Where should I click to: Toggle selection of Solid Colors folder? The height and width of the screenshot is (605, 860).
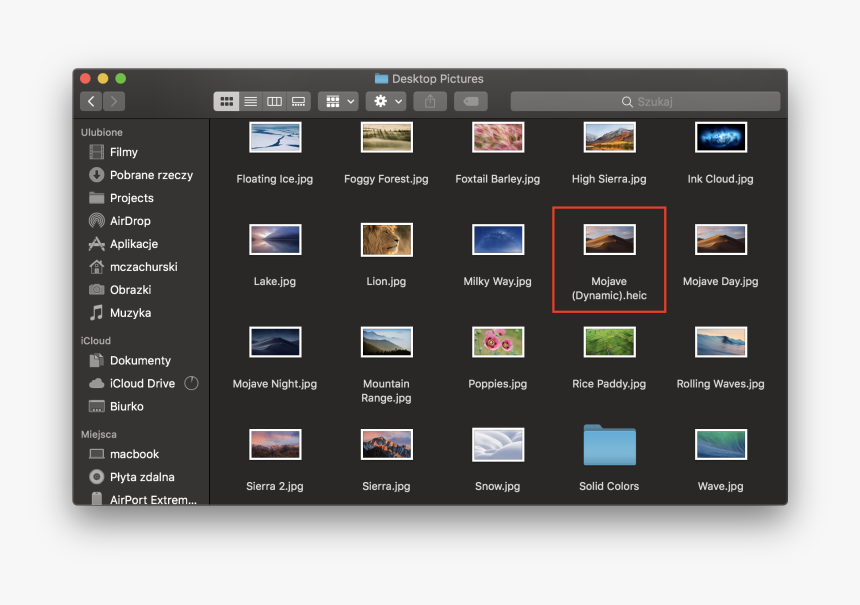[x=609, y=444]
